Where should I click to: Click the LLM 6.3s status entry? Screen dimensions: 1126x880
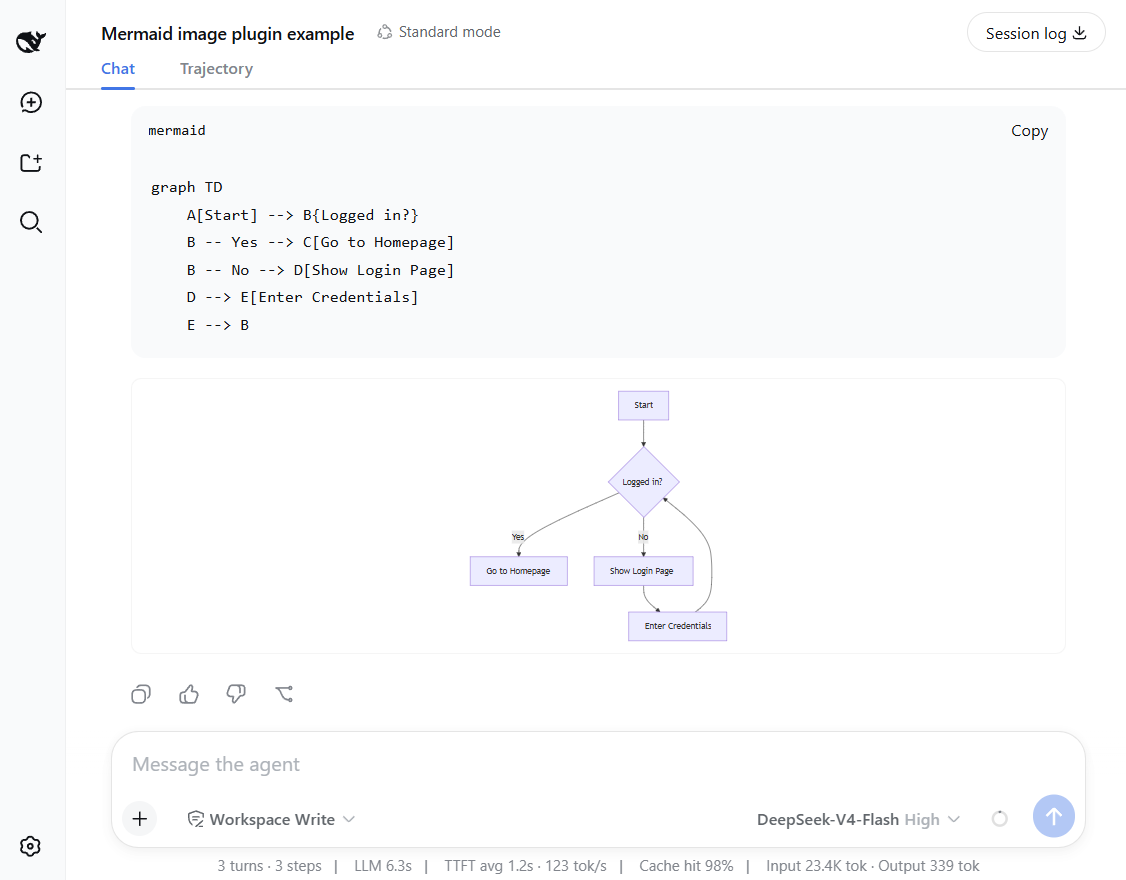pos(383,866)
